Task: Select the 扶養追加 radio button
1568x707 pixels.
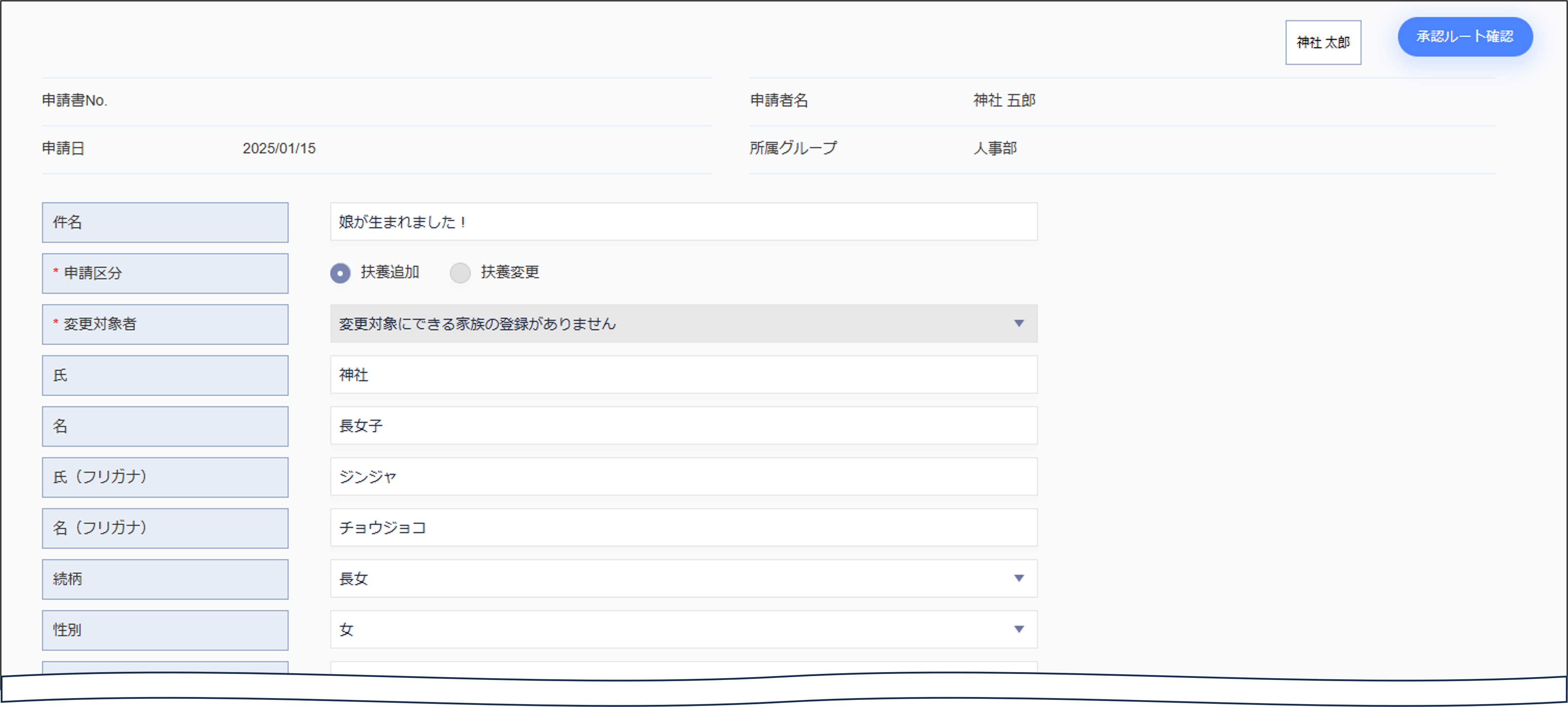Action: [x=340, y=272]
